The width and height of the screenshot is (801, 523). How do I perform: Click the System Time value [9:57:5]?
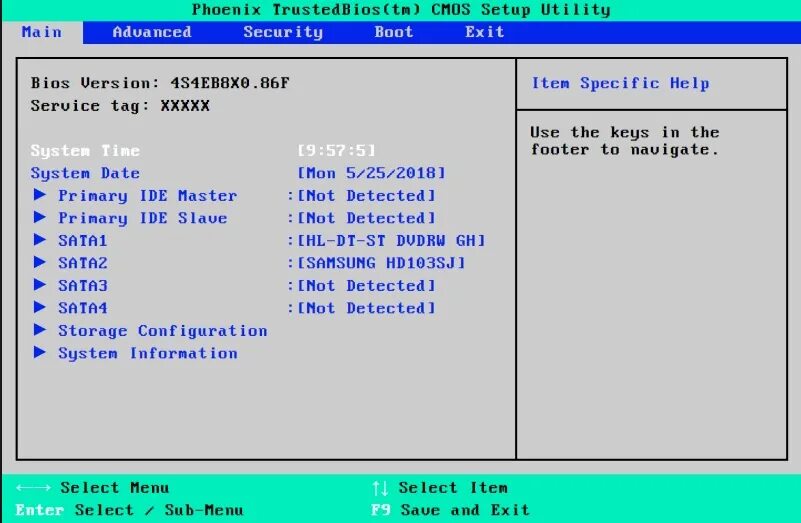coord(336,150)
